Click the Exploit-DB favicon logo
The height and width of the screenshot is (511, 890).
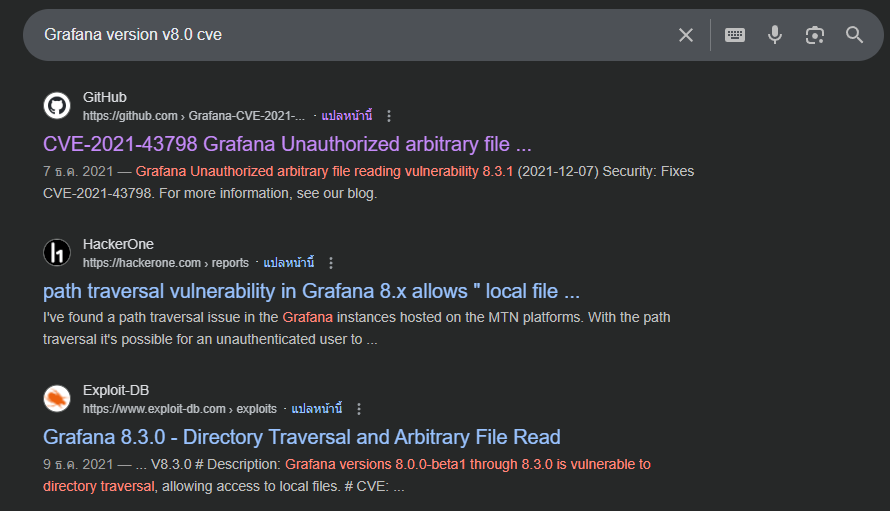pyautogui.click(x=57, y=399)
